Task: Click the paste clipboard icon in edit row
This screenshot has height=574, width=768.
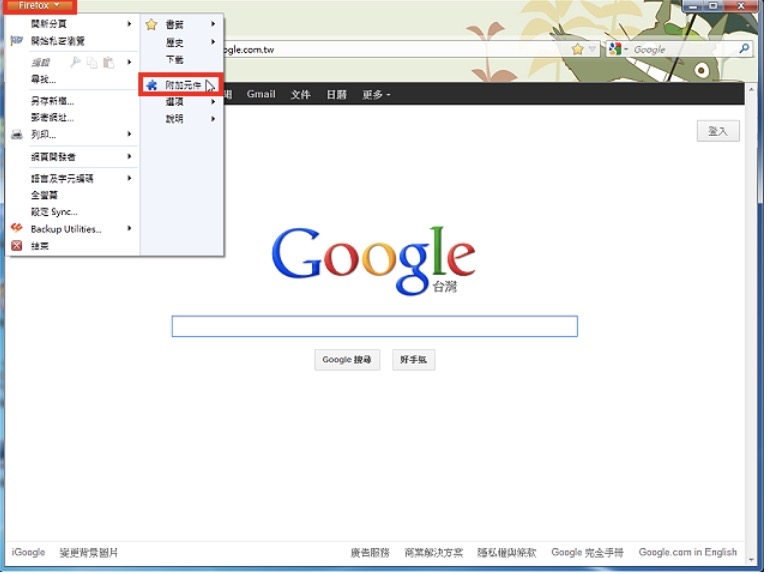Action: click(108, 62)
